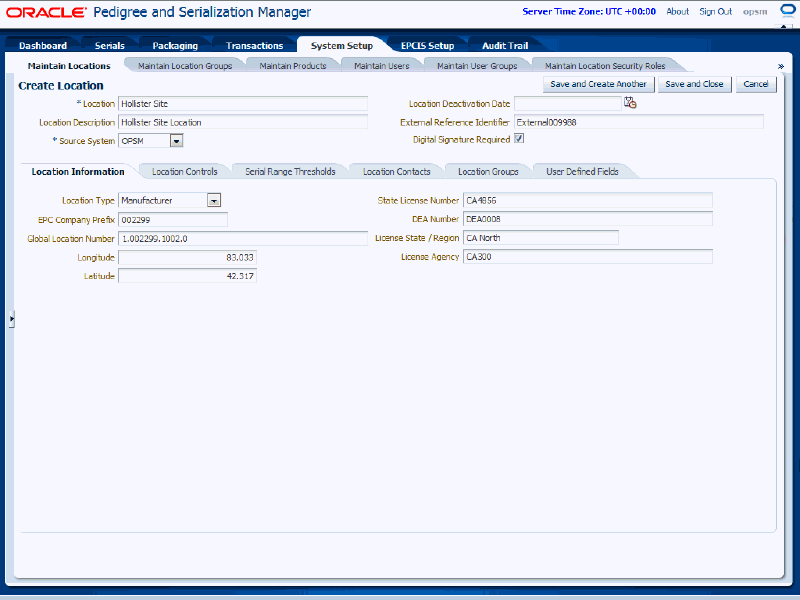Open the Packaging tab

tap(175, 45)
